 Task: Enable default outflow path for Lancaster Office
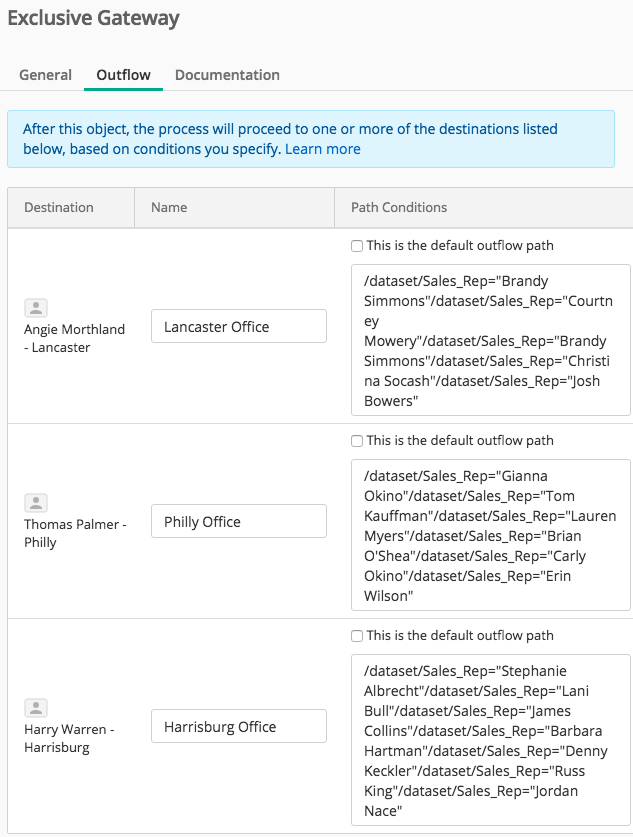coord(357,246)
